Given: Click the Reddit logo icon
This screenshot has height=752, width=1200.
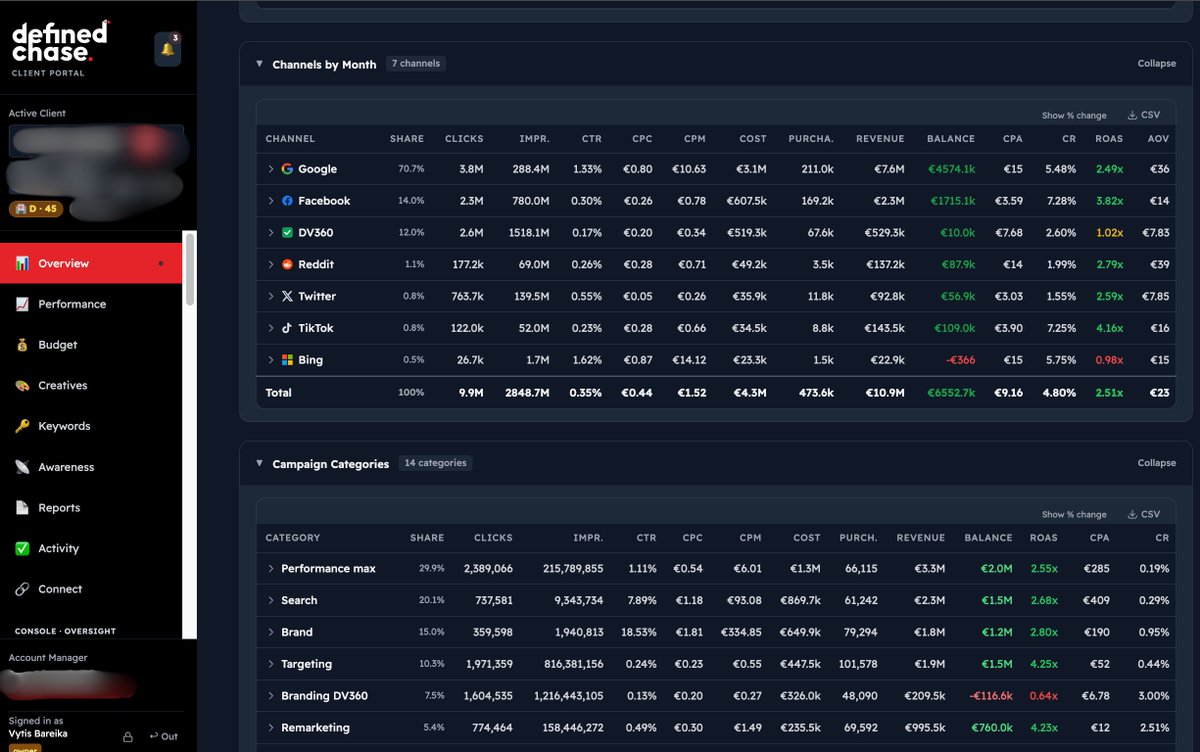Looking at the screenshot, I should pyautogui.click(x=287, y=264).
